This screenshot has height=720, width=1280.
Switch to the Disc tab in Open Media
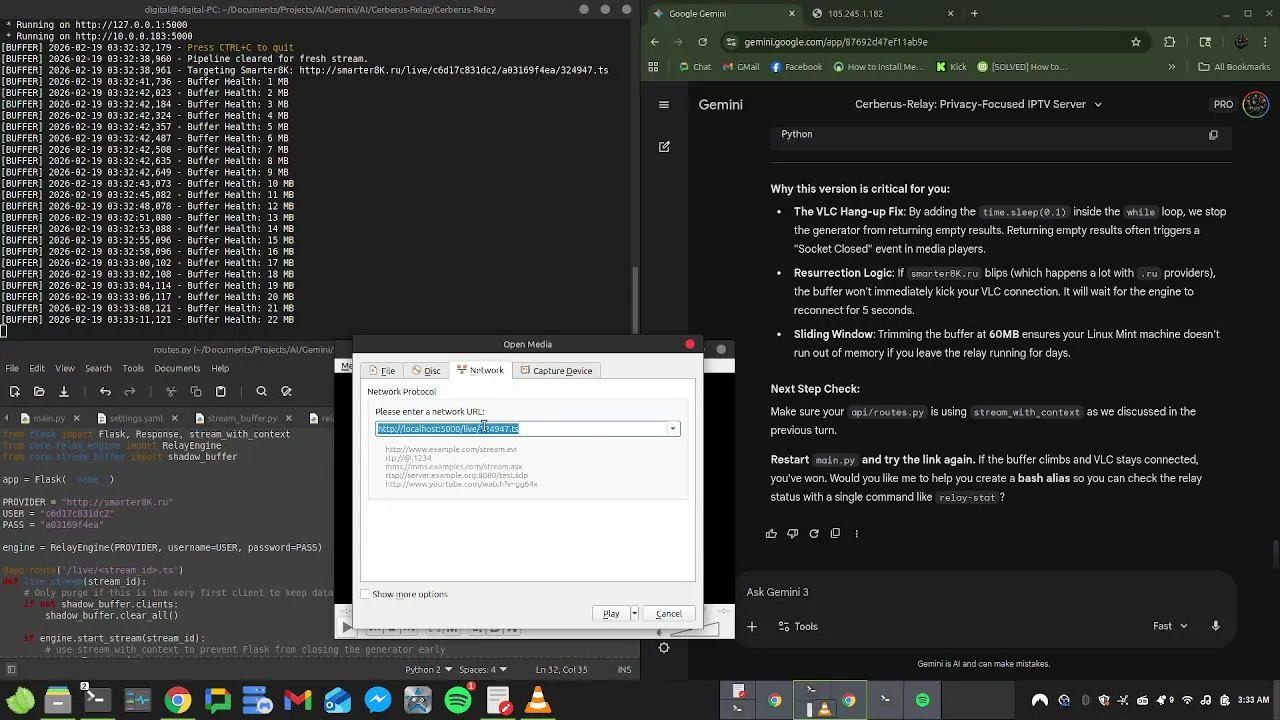pos(426,370)
